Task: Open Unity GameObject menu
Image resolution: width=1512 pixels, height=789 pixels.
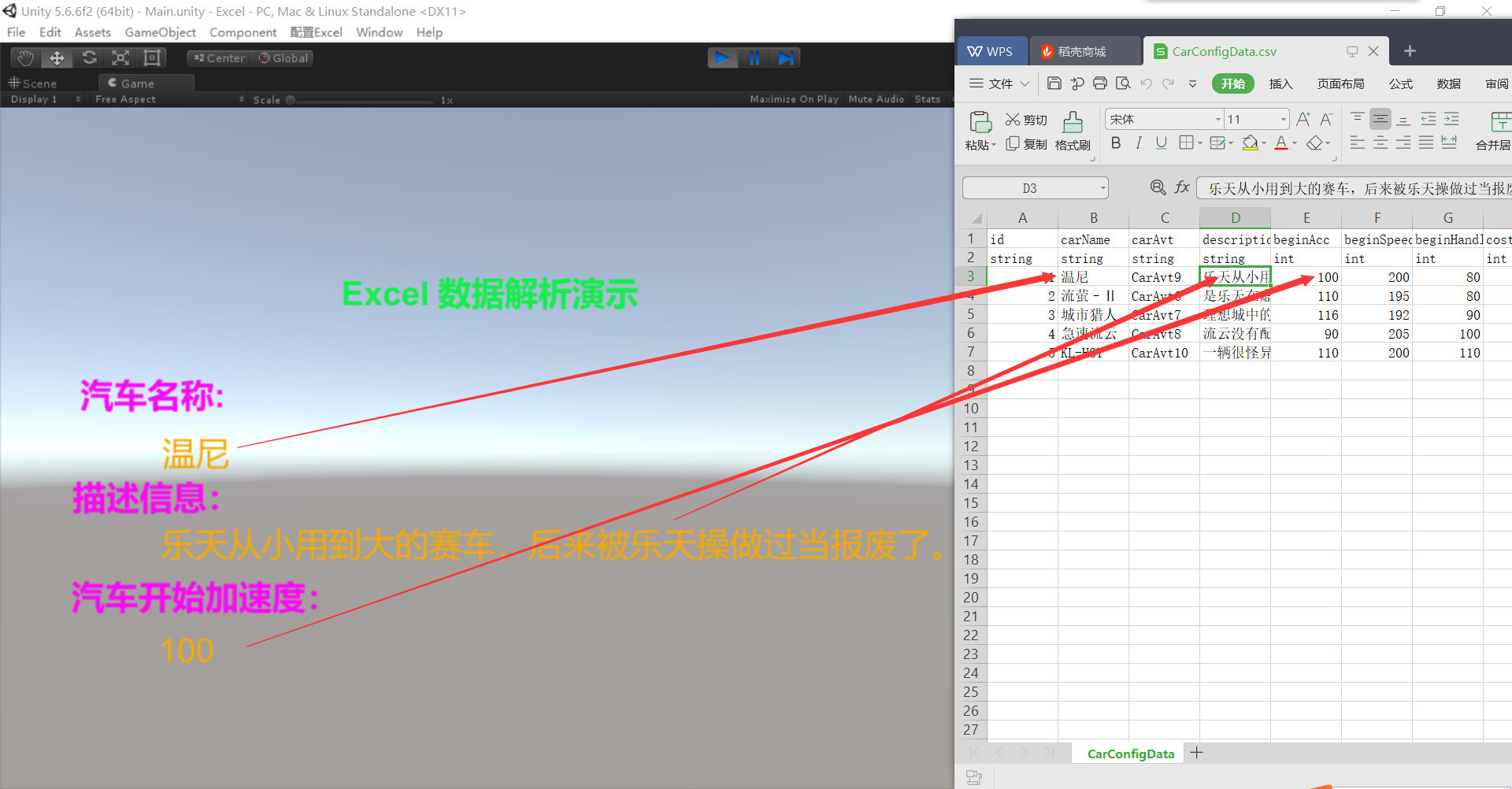Action: 161,32
